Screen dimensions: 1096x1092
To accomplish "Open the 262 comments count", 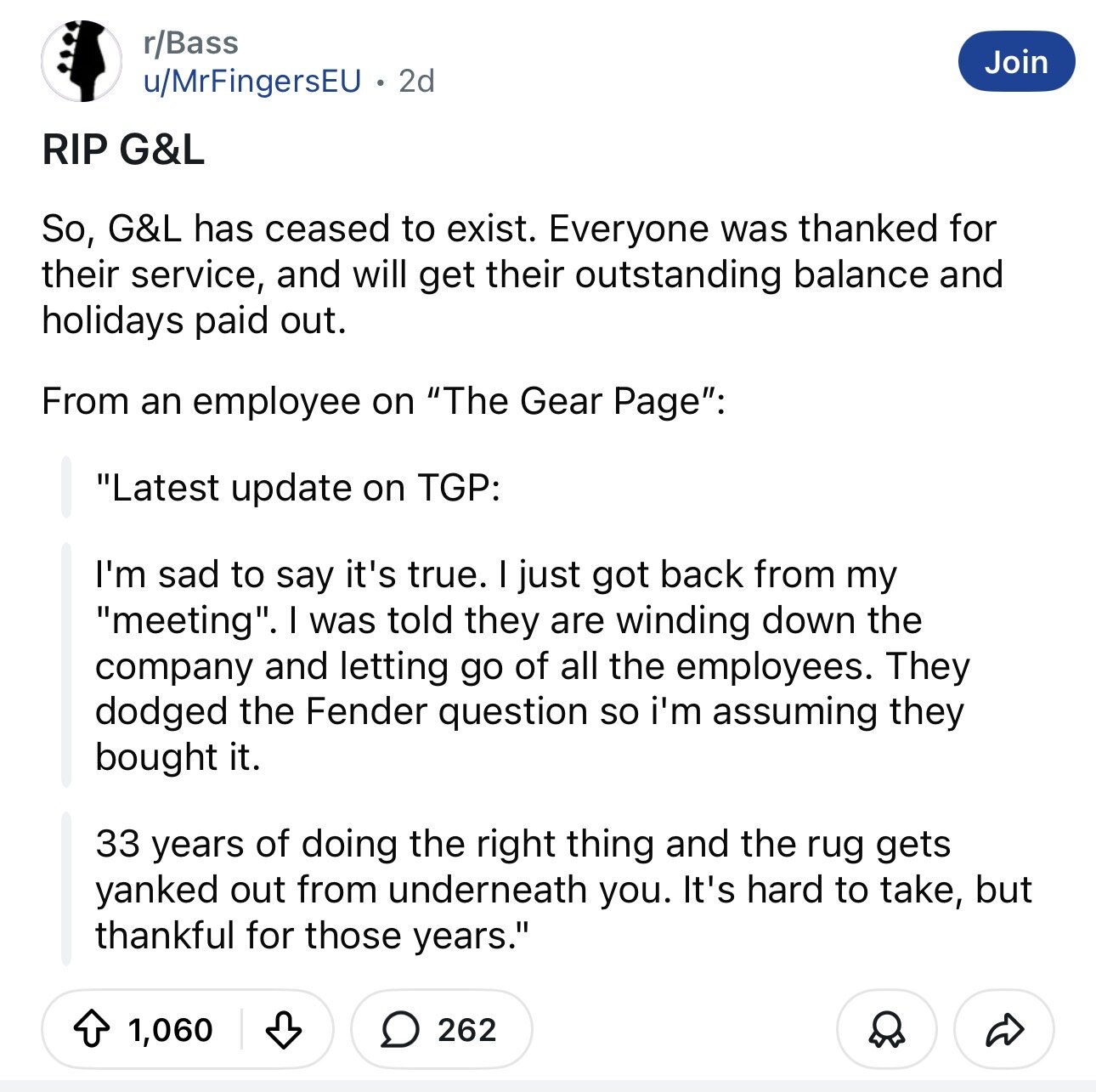I will pyautogui.click(x=466, y=1029).
